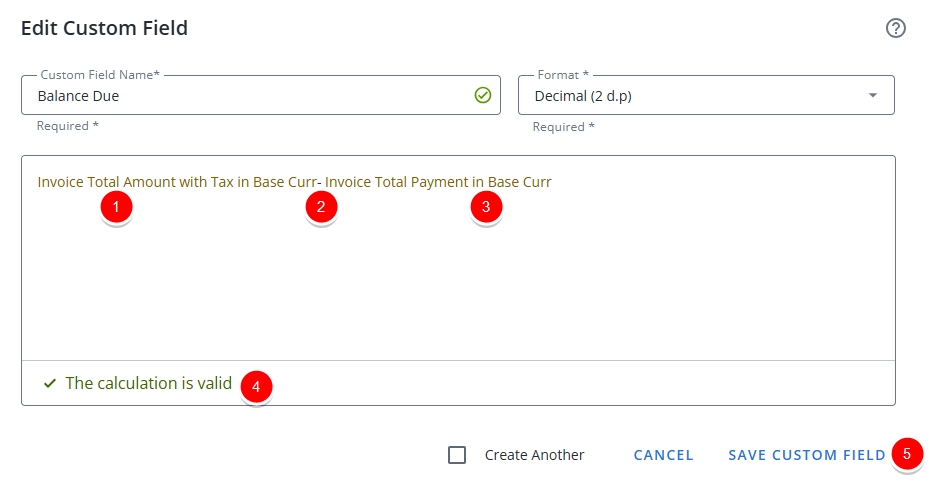Click the CANCEL button
The height and width of the screenshot is (487, 937).
[663, 455]
